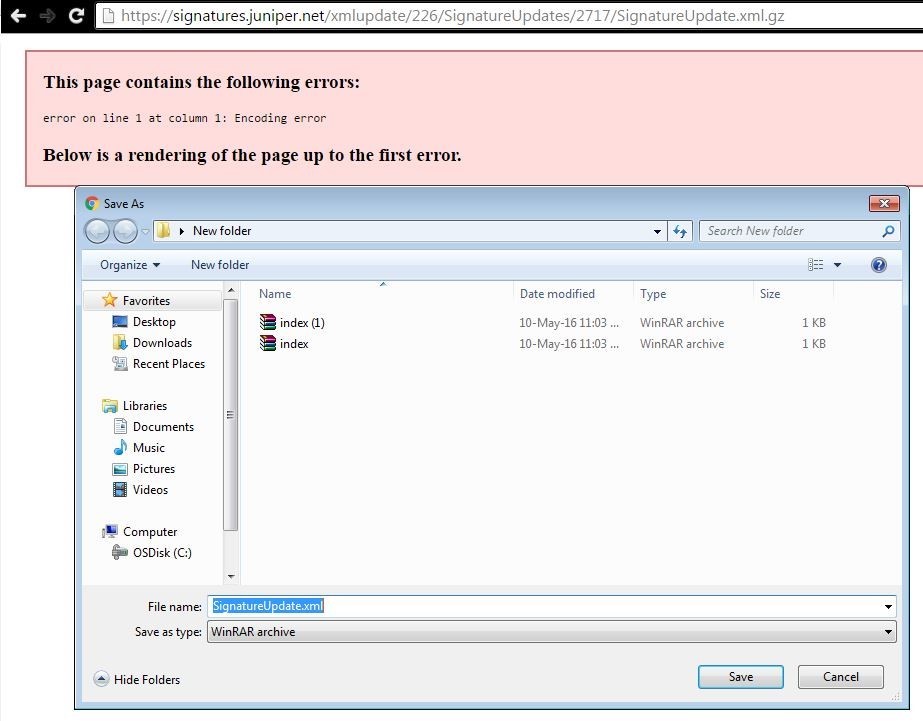Click navigation pane scroll up arrow

[x=231, y=291]
